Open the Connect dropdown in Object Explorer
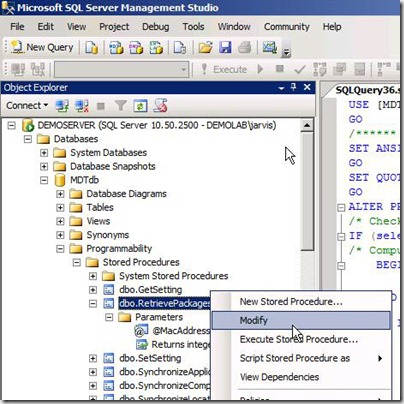 point(27,106)
